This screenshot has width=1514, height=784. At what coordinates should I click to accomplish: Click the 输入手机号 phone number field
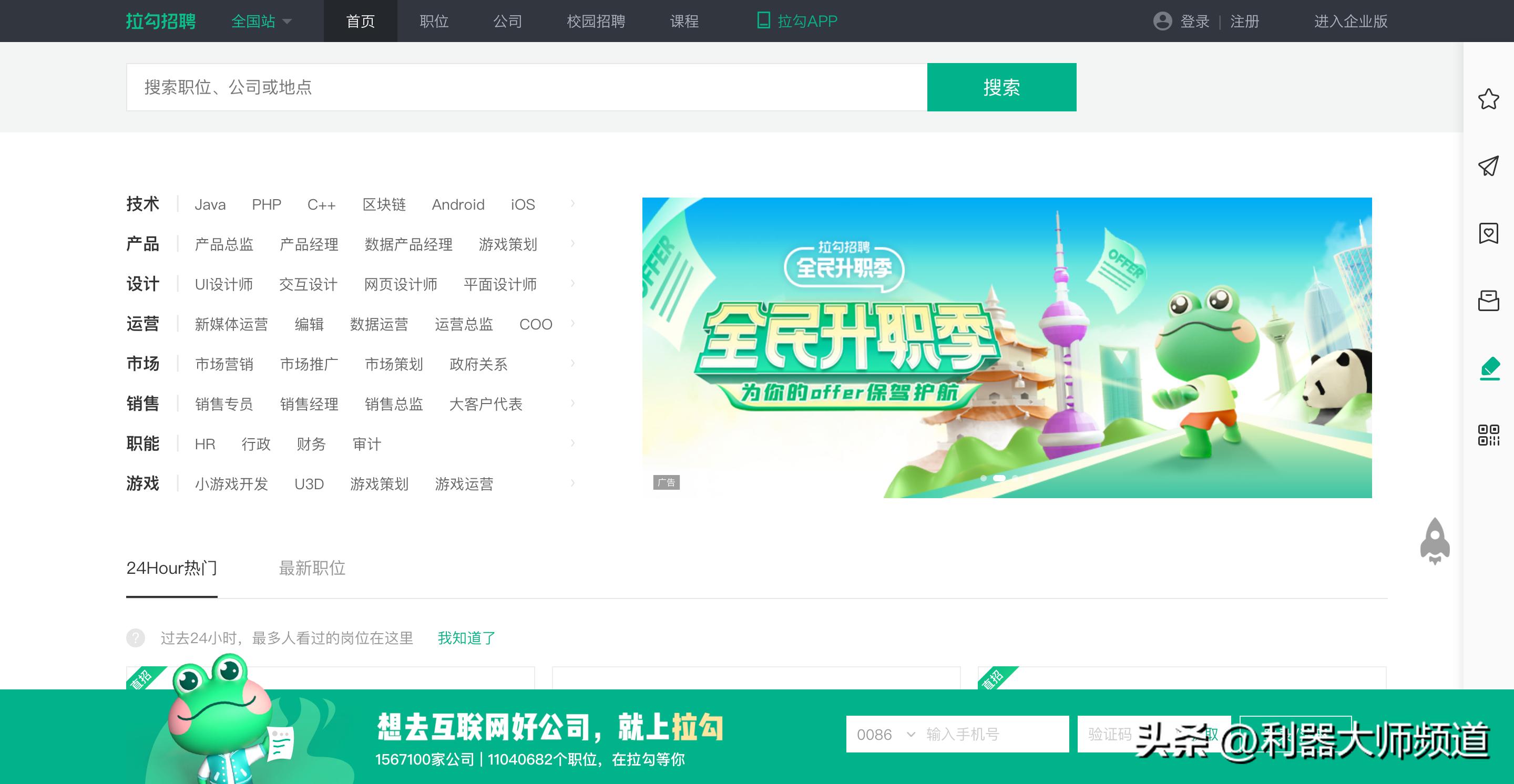click(x=987, y=734)
